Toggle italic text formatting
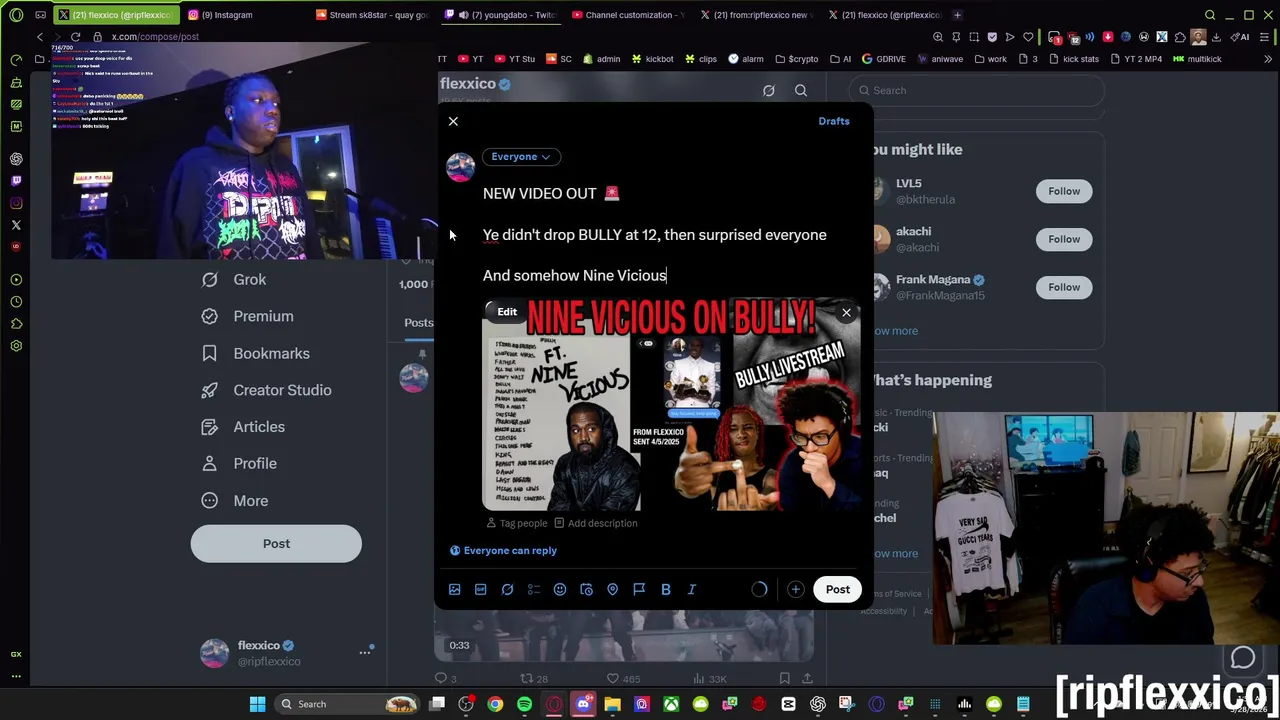1280x720 pixels. pyautogui.click(x=692, y=590)
